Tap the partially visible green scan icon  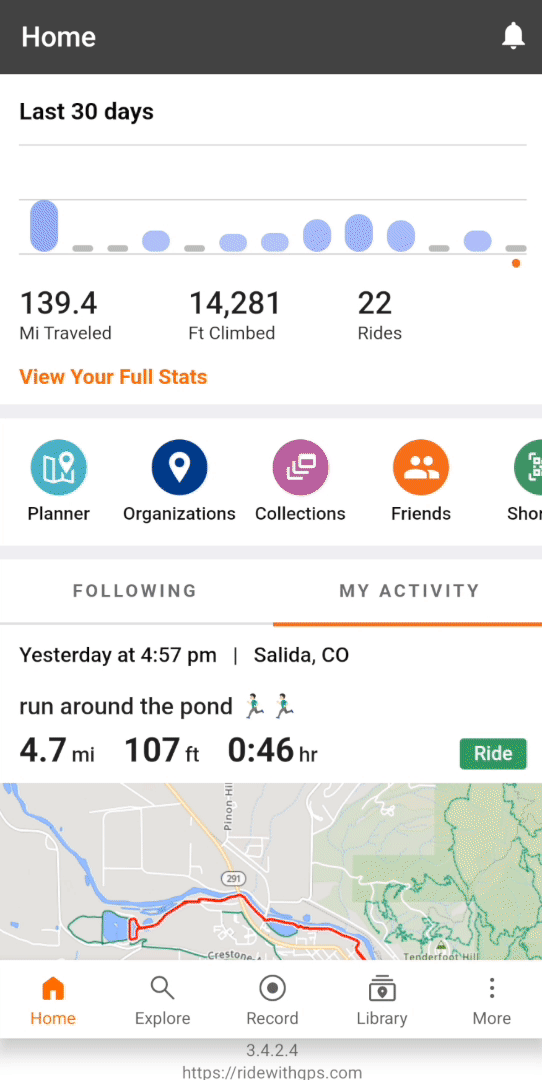(529, 468)
